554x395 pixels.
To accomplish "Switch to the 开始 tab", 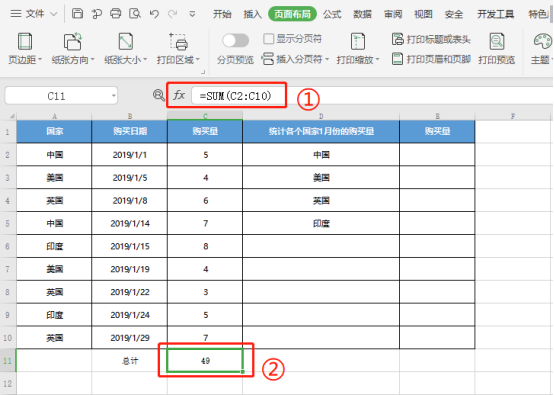I will (222, 14).
